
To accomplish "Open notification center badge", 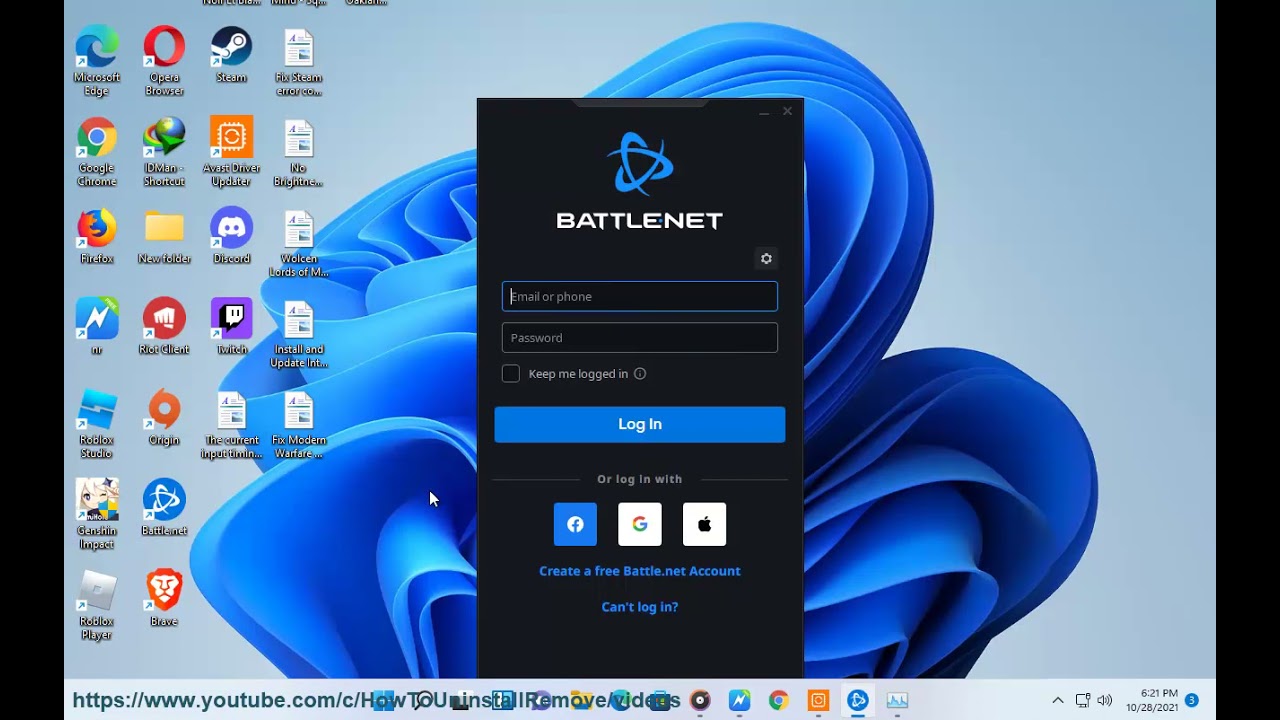I will (x=1192, y=701).
